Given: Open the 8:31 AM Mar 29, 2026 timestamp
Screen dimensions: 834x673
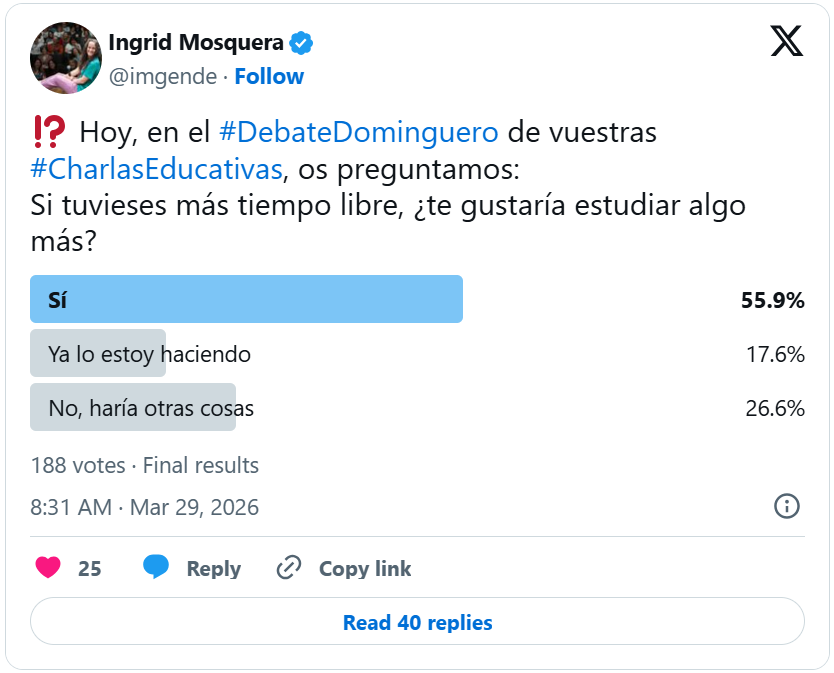Looking at the screenshot, I should click(x=145, y=507).
